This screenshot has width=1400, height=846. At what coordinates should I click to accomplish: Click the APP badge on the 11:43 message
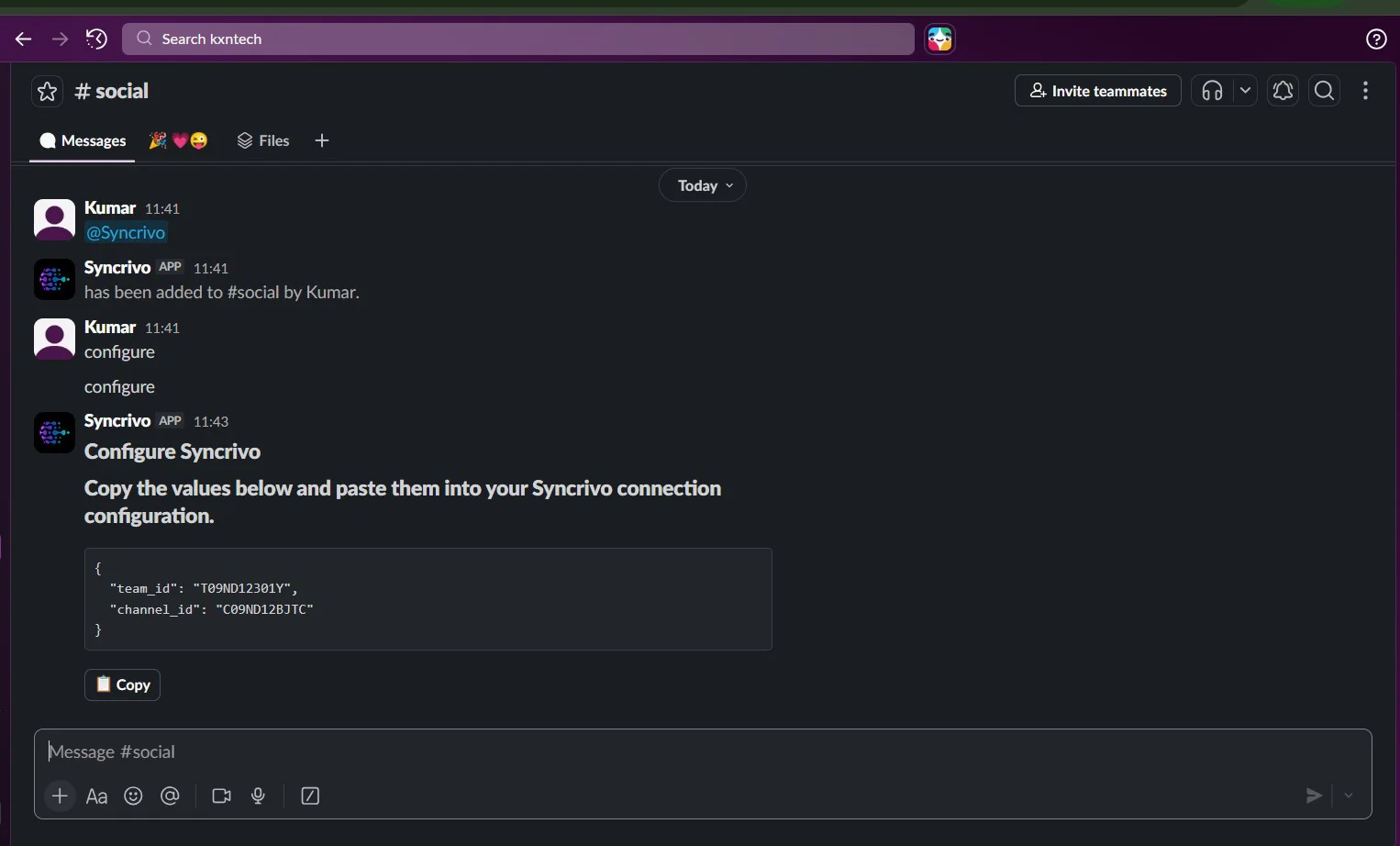coord(171,420)
